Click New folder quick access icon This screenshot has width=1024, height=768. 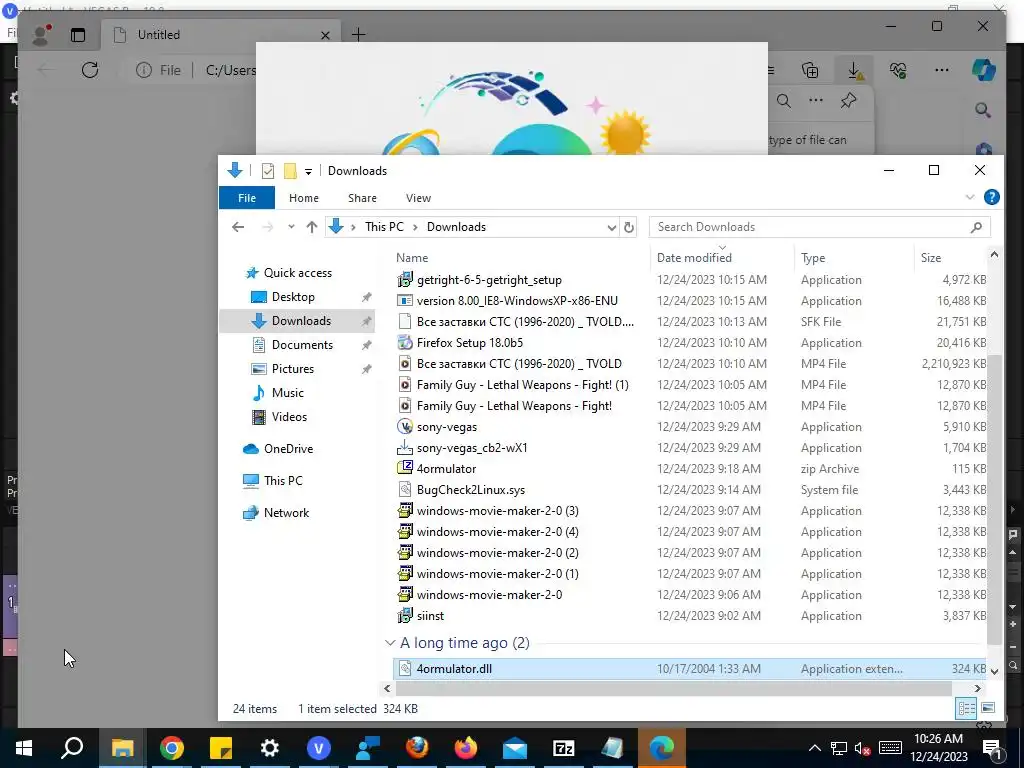[290, 171]
